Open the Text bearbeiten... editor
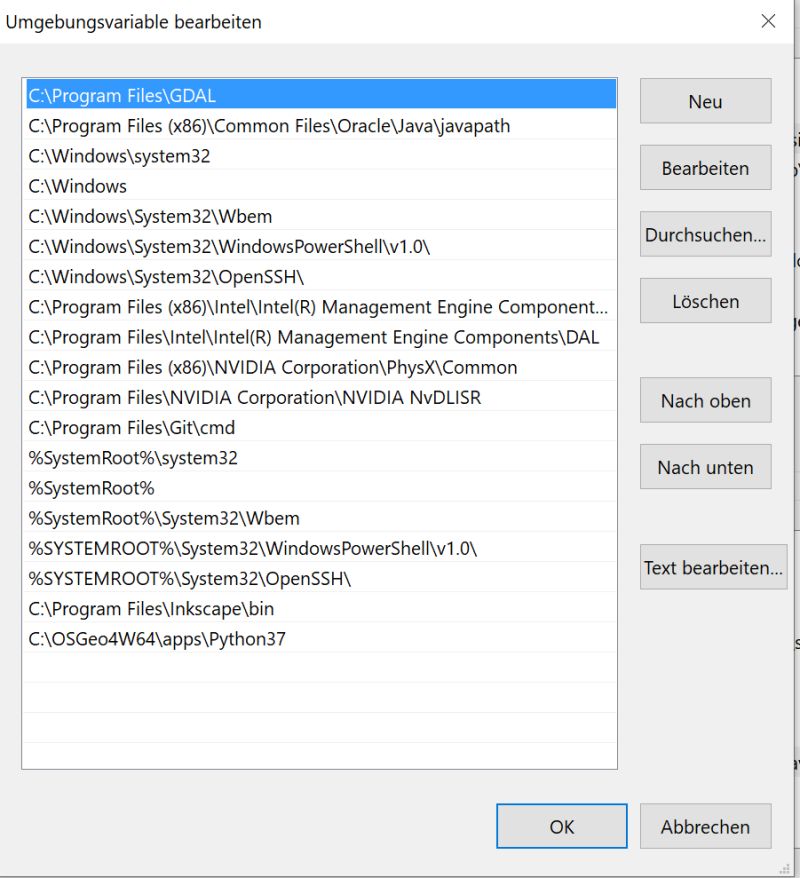Viewport: 800px width, 878px height. [x=713, y=567]
